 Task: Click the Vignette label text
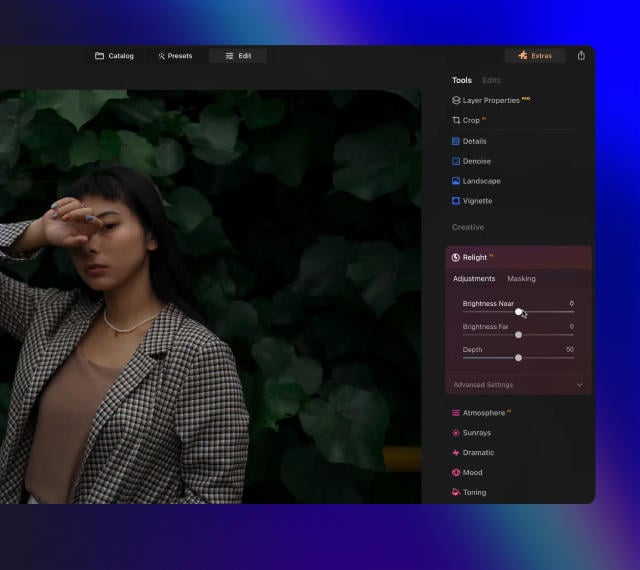477,201
